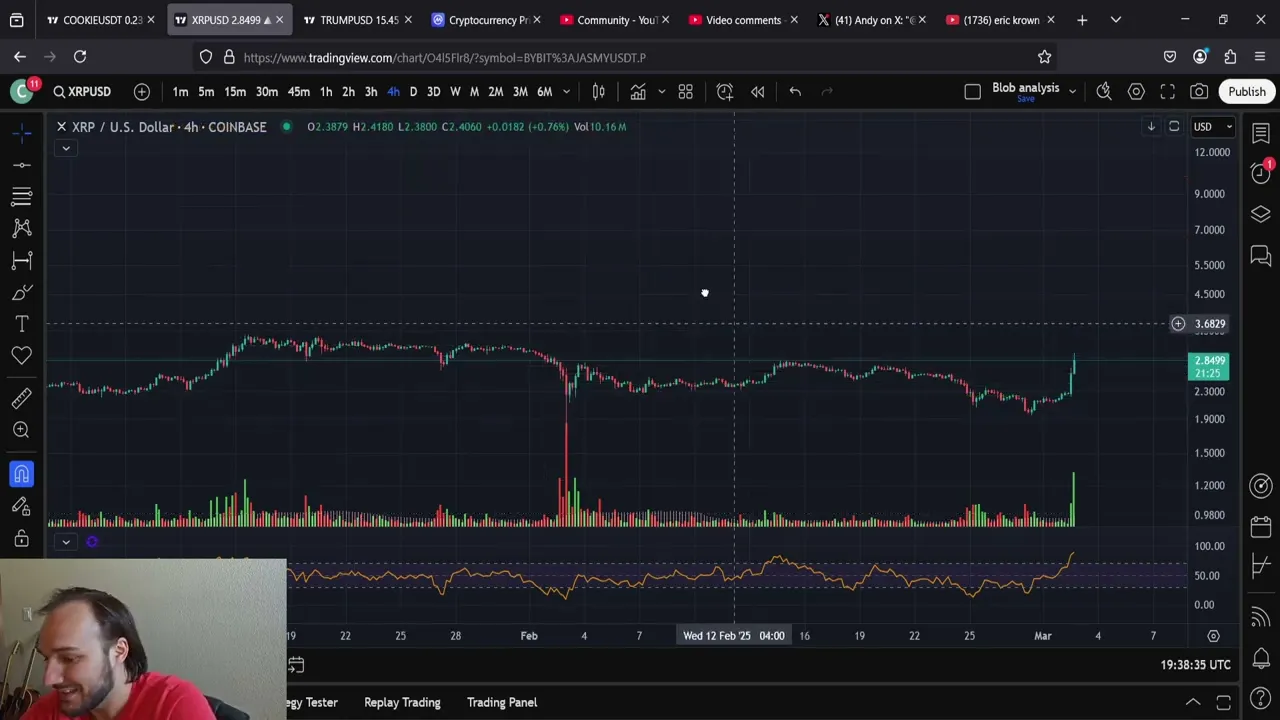1280x720 pixels.
Task: Open quick search icon in toolbar
Action: [1104, 92]
